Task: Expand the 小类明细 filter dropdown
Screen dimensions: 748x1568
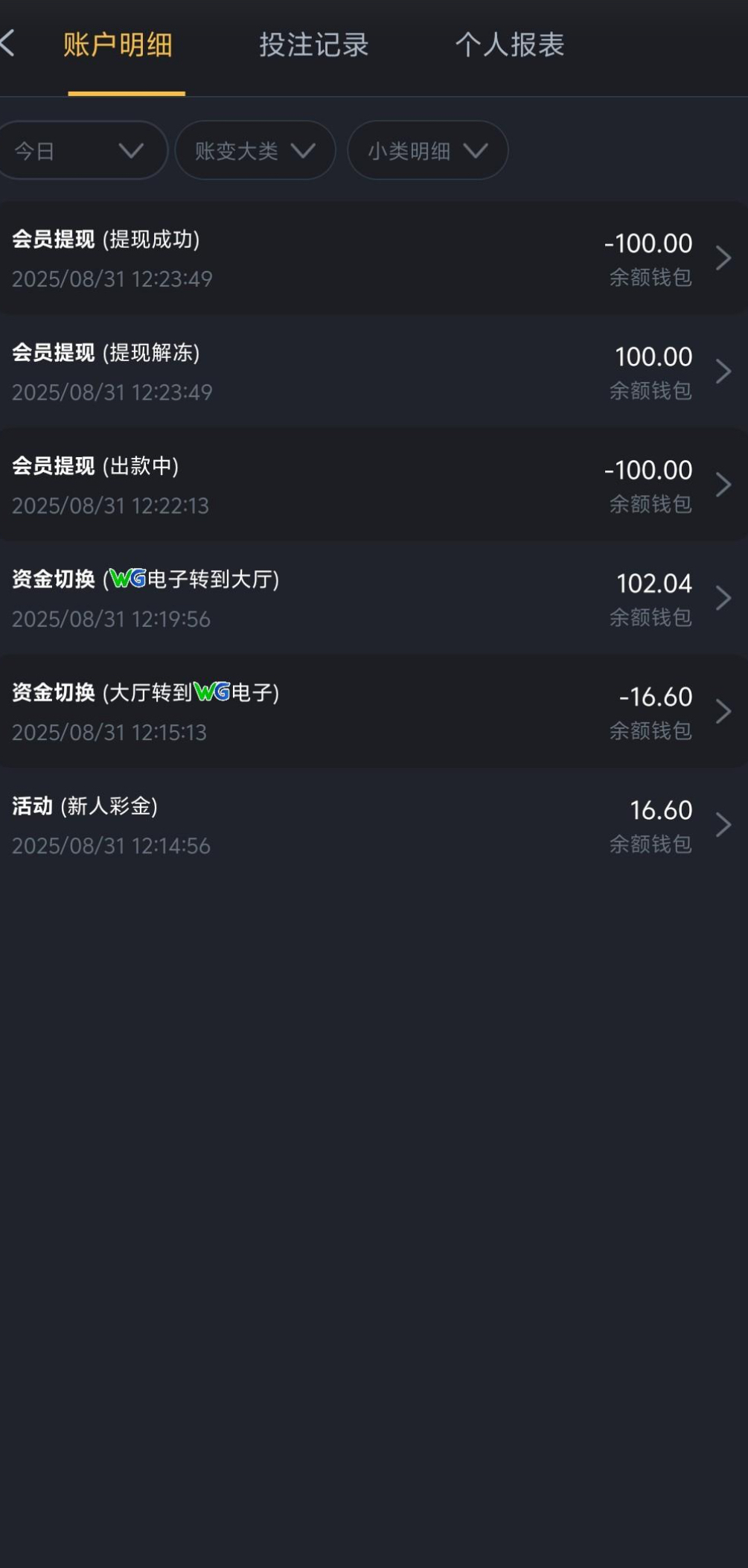Action: coord(427,151)
